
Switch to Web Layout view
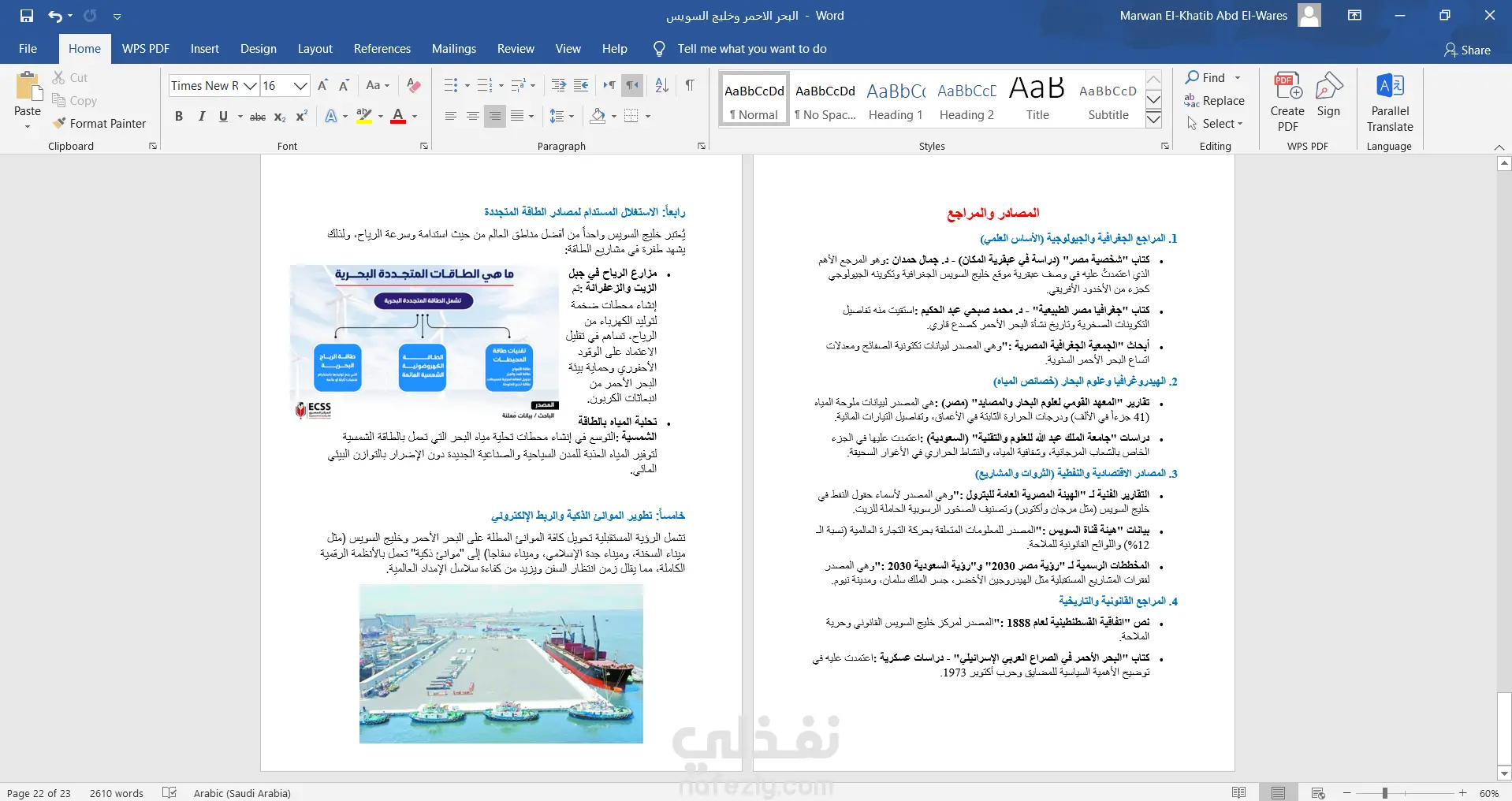point(1318,792)
